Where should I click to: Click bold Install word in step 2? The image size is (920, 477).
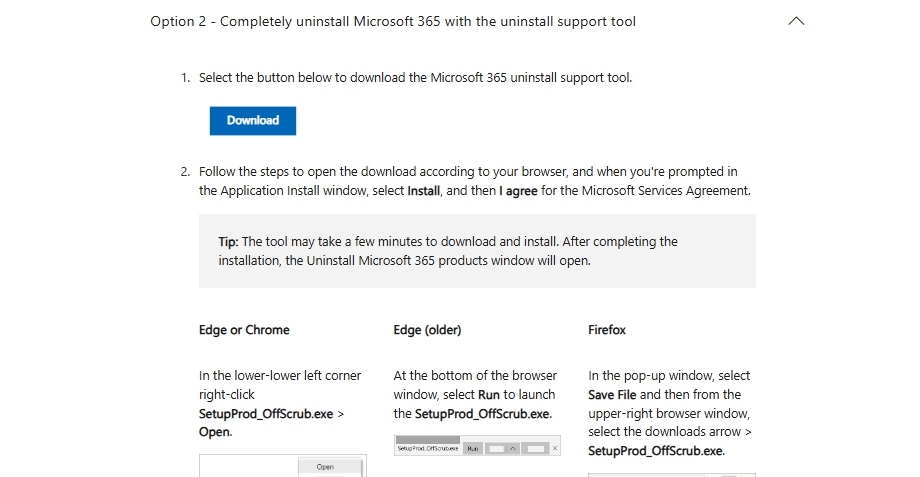(x=424, y=191)
